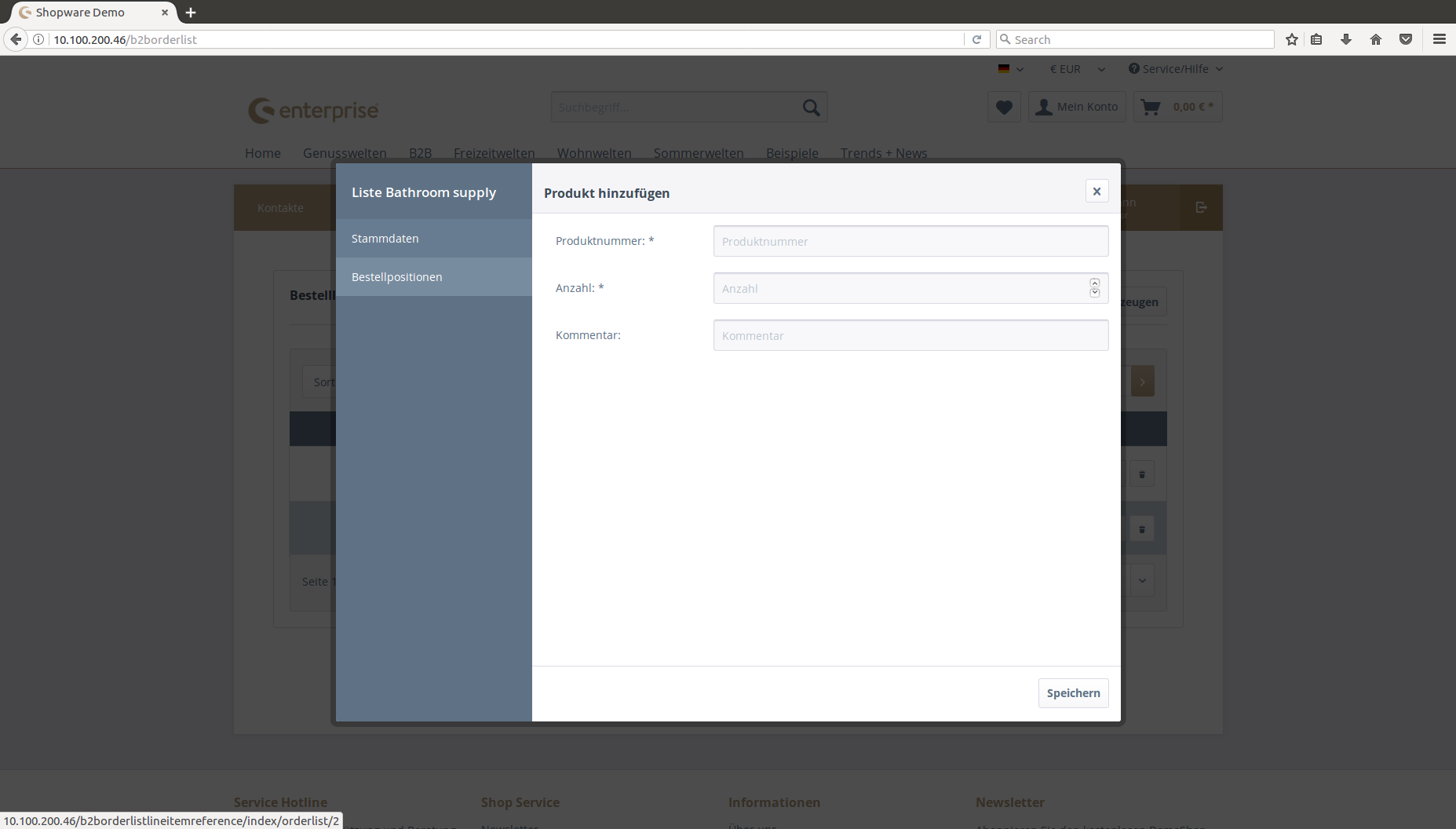Screen dimensions: 1456x829
Task: Click the Anzahl quantity field
Action: [900, 288]
